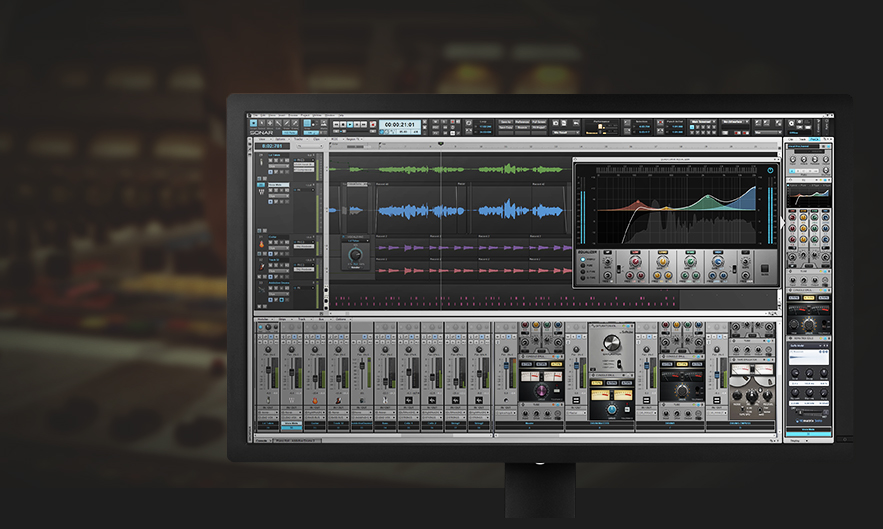Select the G-Type EQ mode radio button
This screenshot has height=529, width=883.
(583, 278)
